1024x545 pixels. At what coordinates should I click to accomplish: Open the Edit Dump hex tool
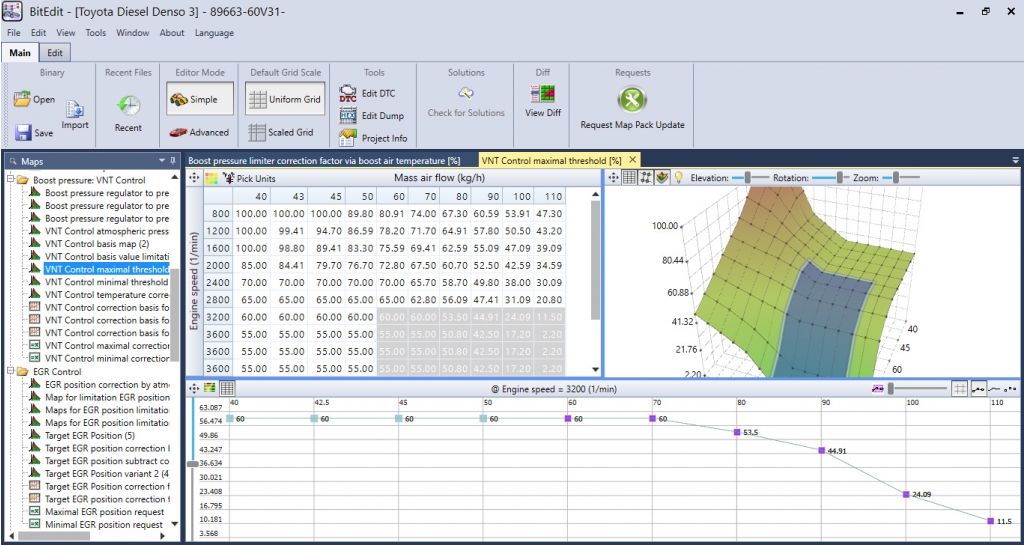(x=372, y=116)
